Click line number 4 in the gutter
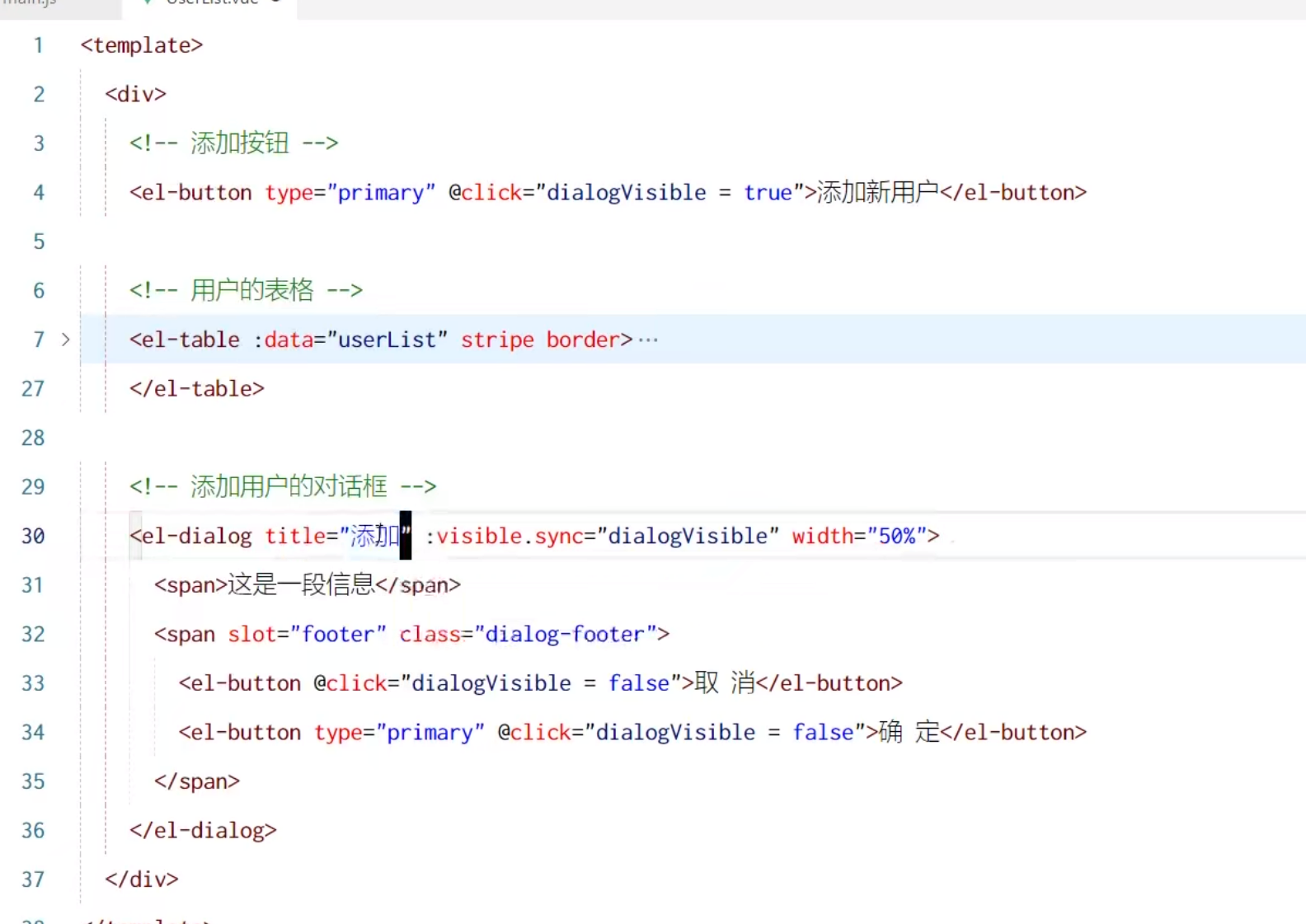This screenshot has width=1306, height=924. click(x=38, y=193)
